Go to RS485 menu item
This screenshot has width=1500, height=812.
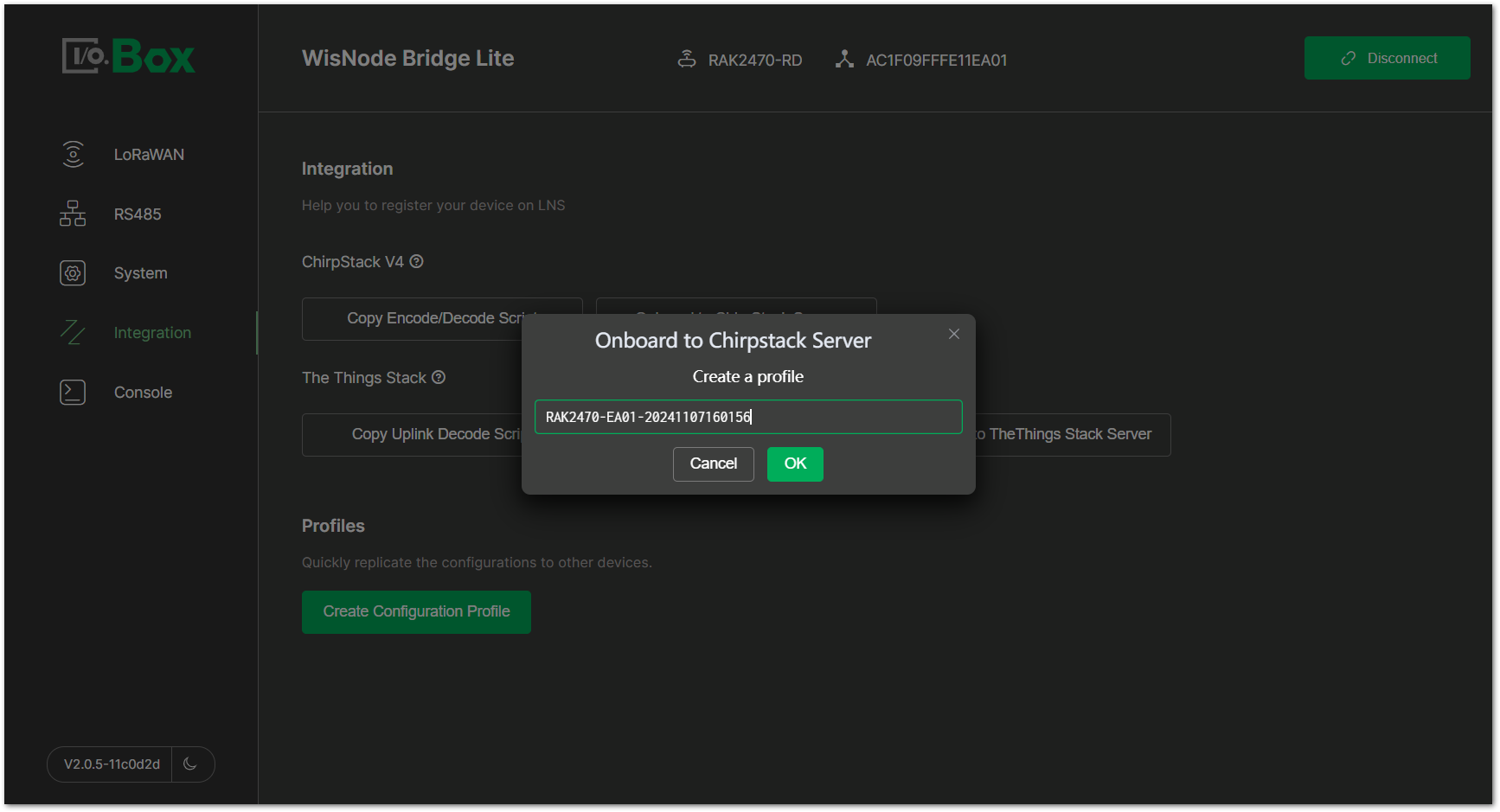click(x=138, y=214)
